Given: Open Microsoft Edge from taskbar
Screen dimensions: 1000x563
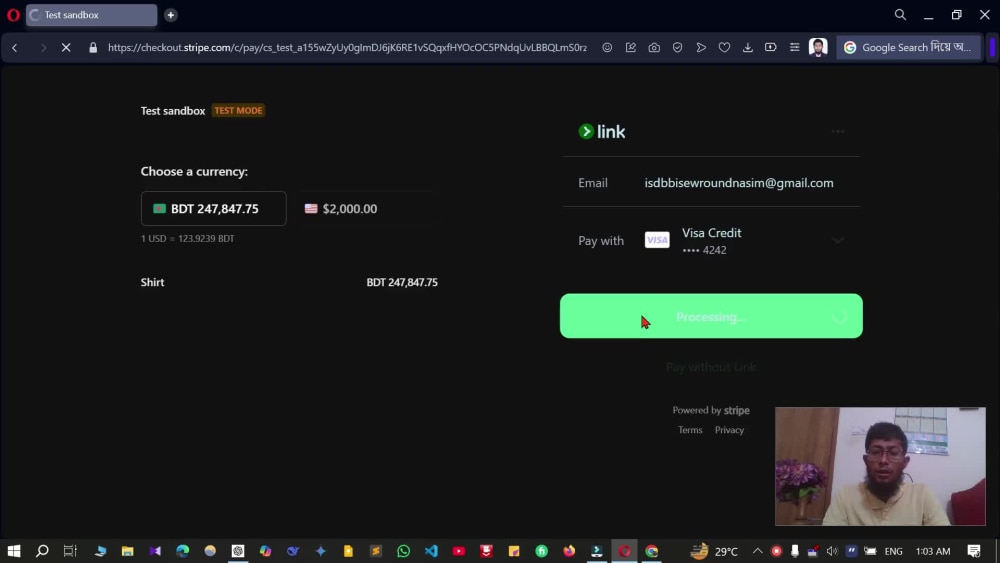Looking at the screenshot, I should click(182, 551).
